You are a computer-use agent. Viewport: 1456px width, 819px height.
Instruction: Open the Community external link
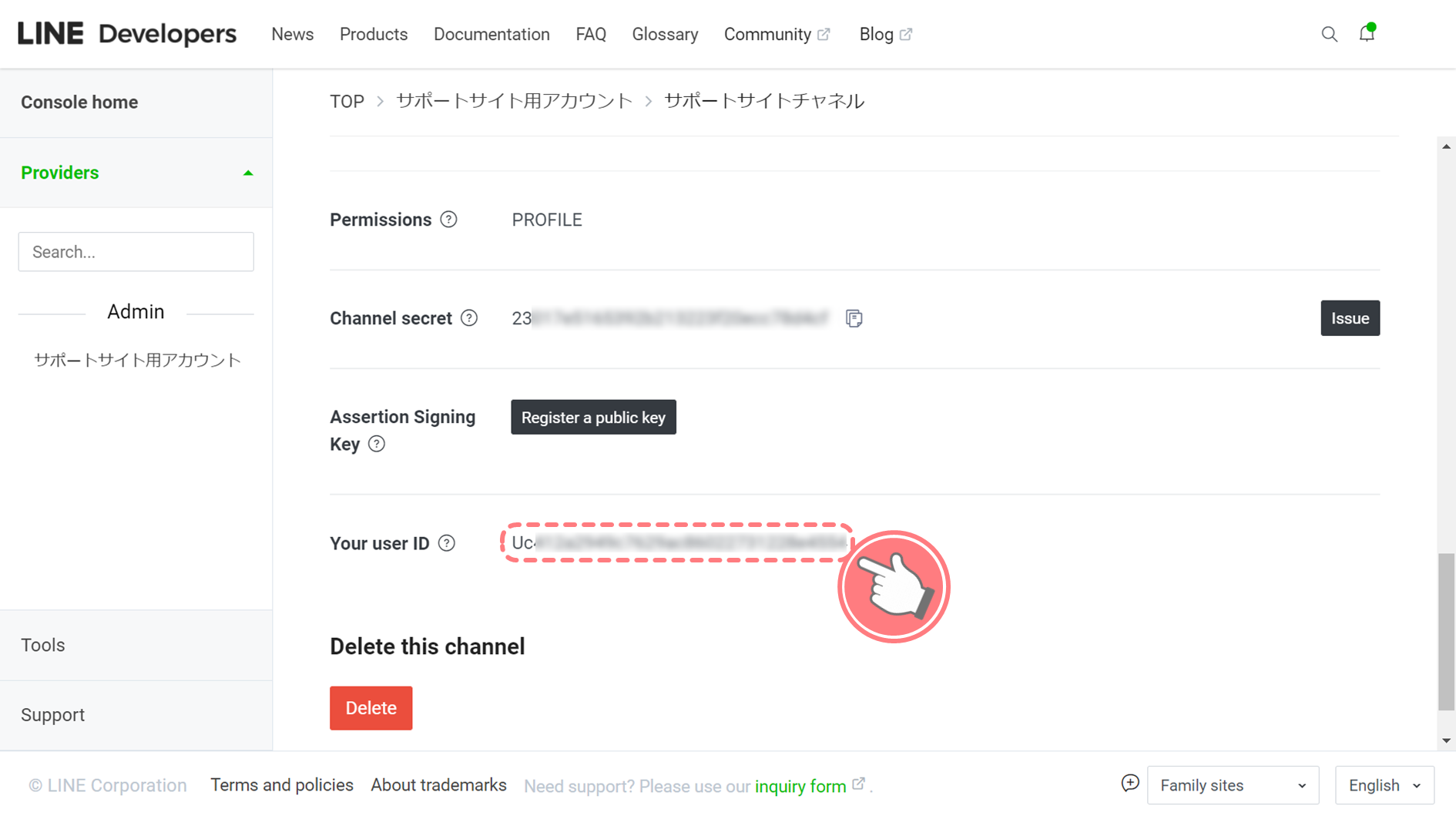click(777, 35)
